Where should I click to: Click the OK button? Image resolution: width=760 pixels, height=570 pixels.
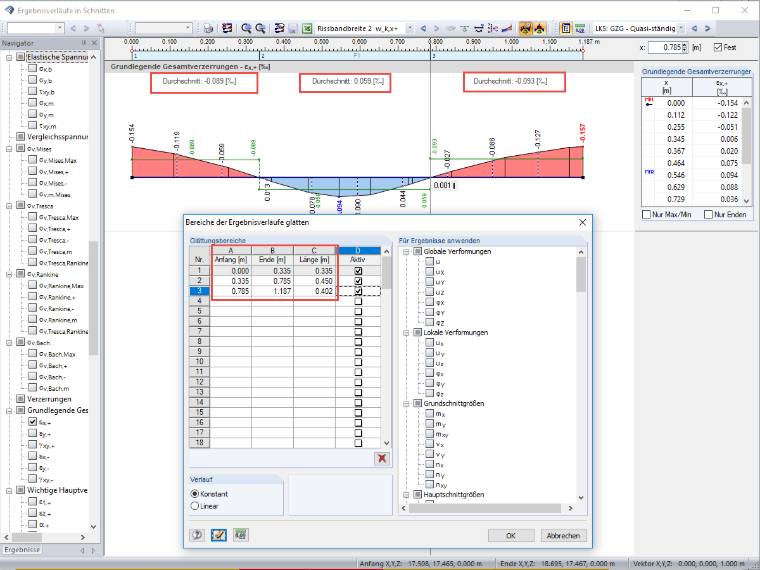pos(511,536)
